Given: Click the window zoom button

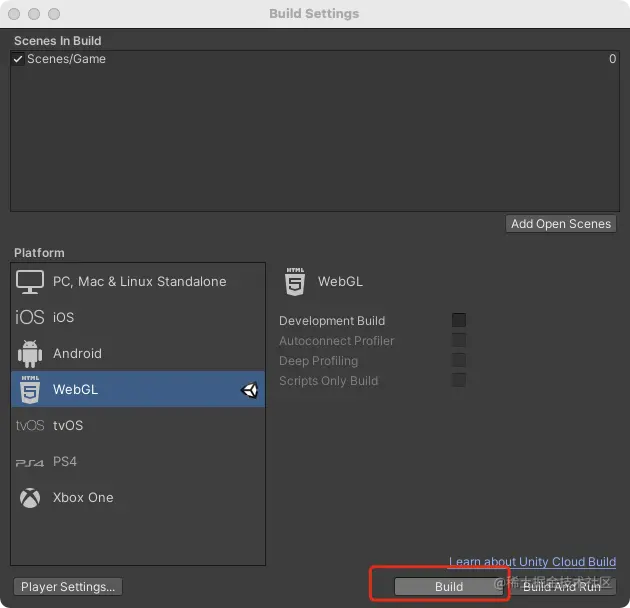Looking at the screenshot, I should coord(54,14).
